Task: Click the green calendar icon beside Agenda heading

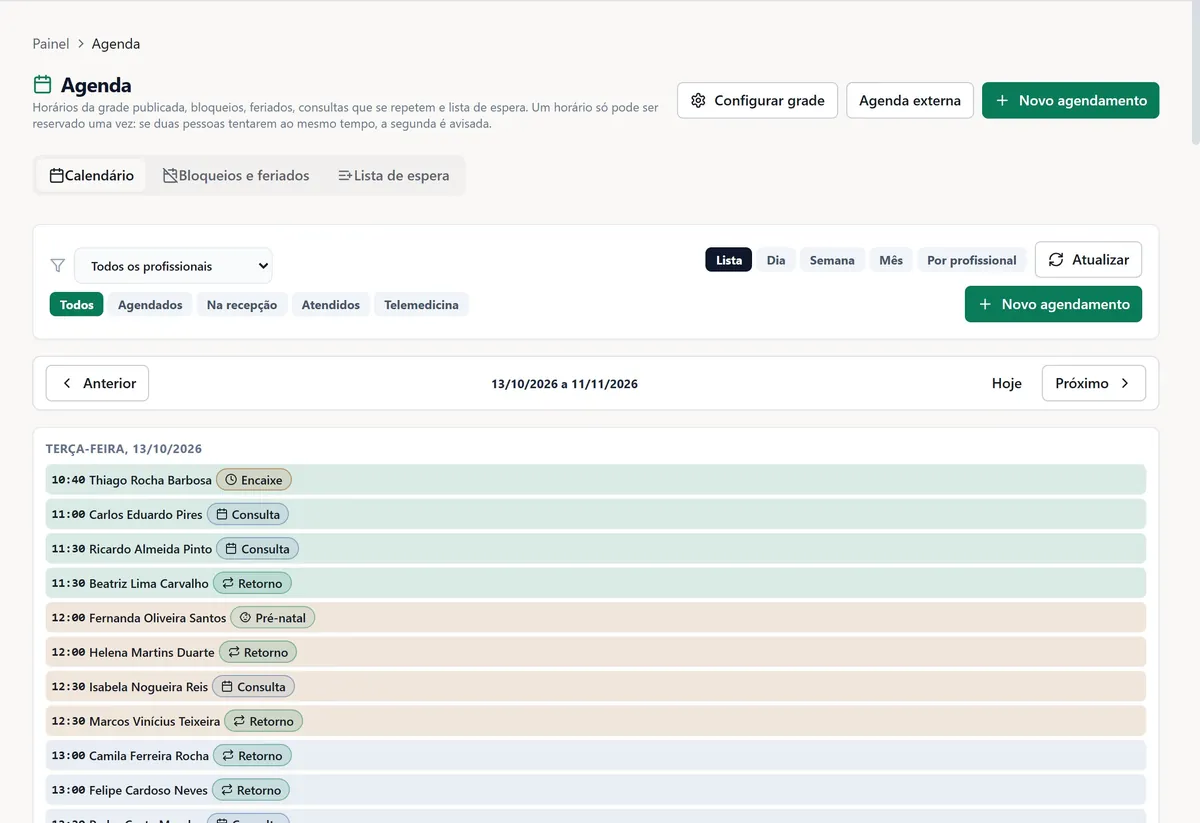Action: click(42, 85)
